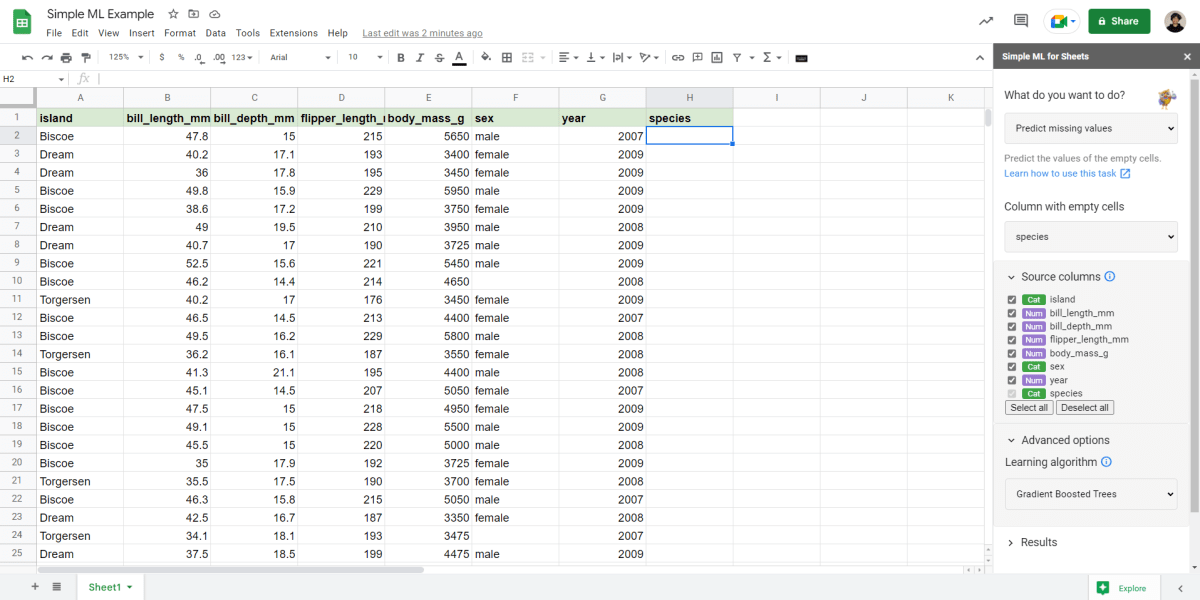
Task: Disable the year source column checkbox
Action: [1011, 380]
